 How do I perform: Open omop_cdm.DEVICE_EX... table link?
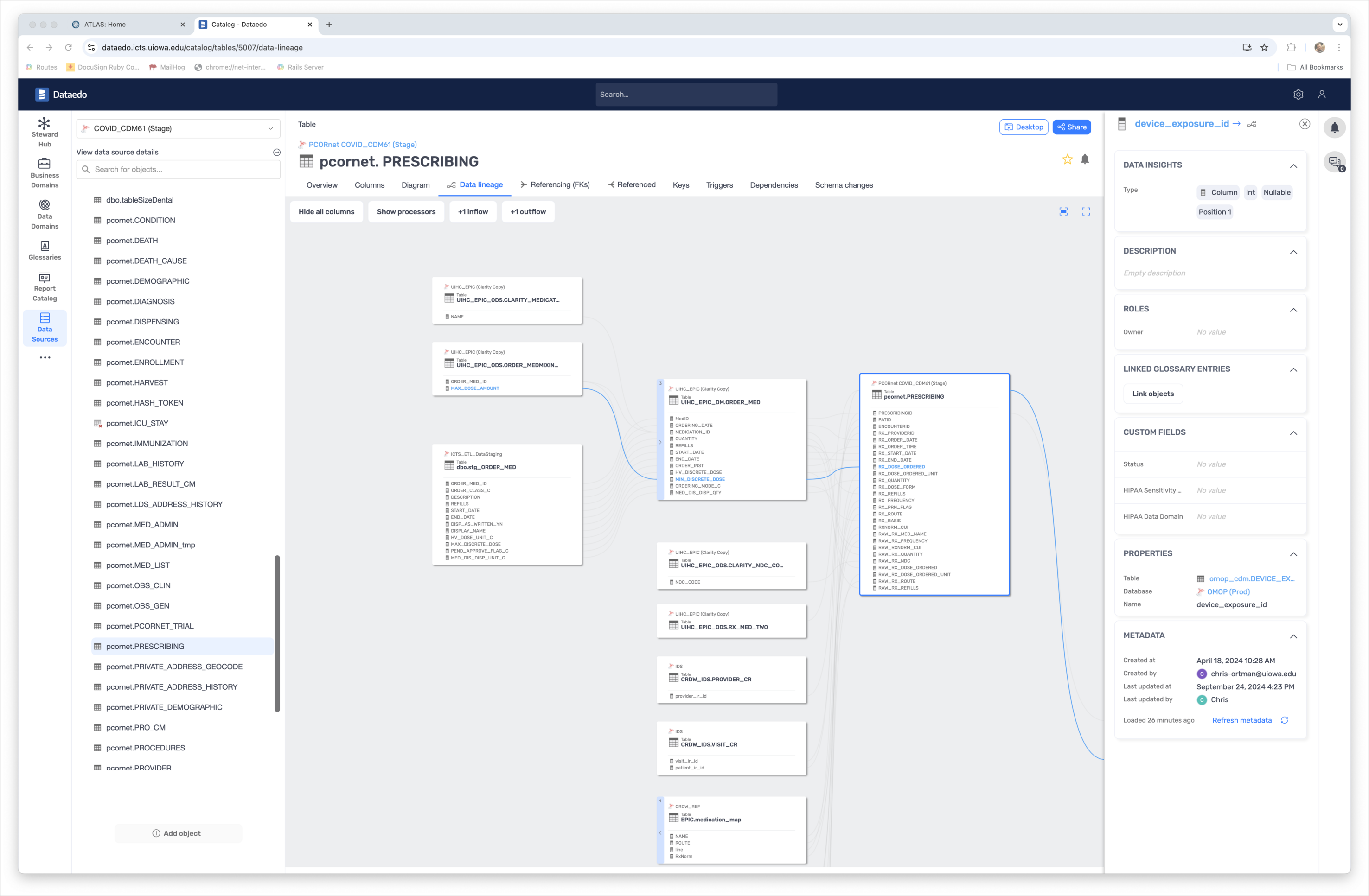point(1251,578)
